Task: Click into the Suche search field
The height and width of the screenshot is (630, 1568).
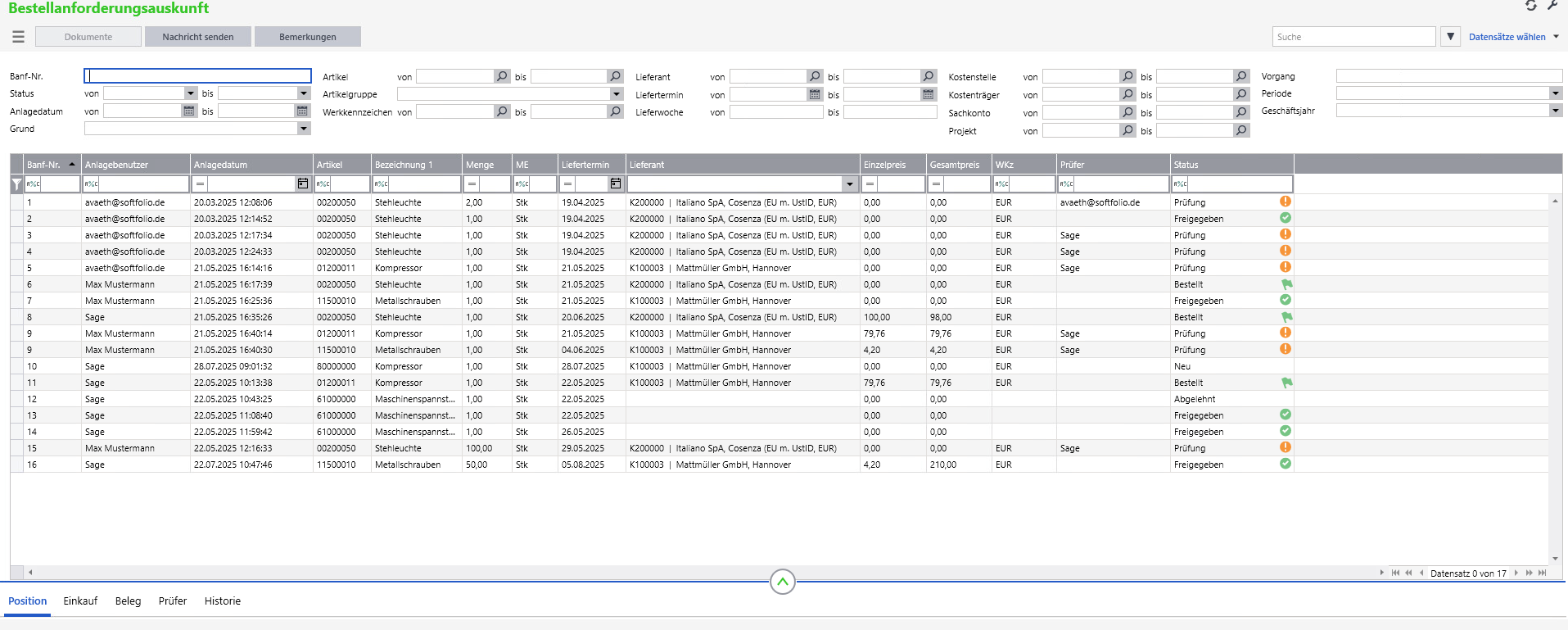Action: click(x=1353, y=37)
